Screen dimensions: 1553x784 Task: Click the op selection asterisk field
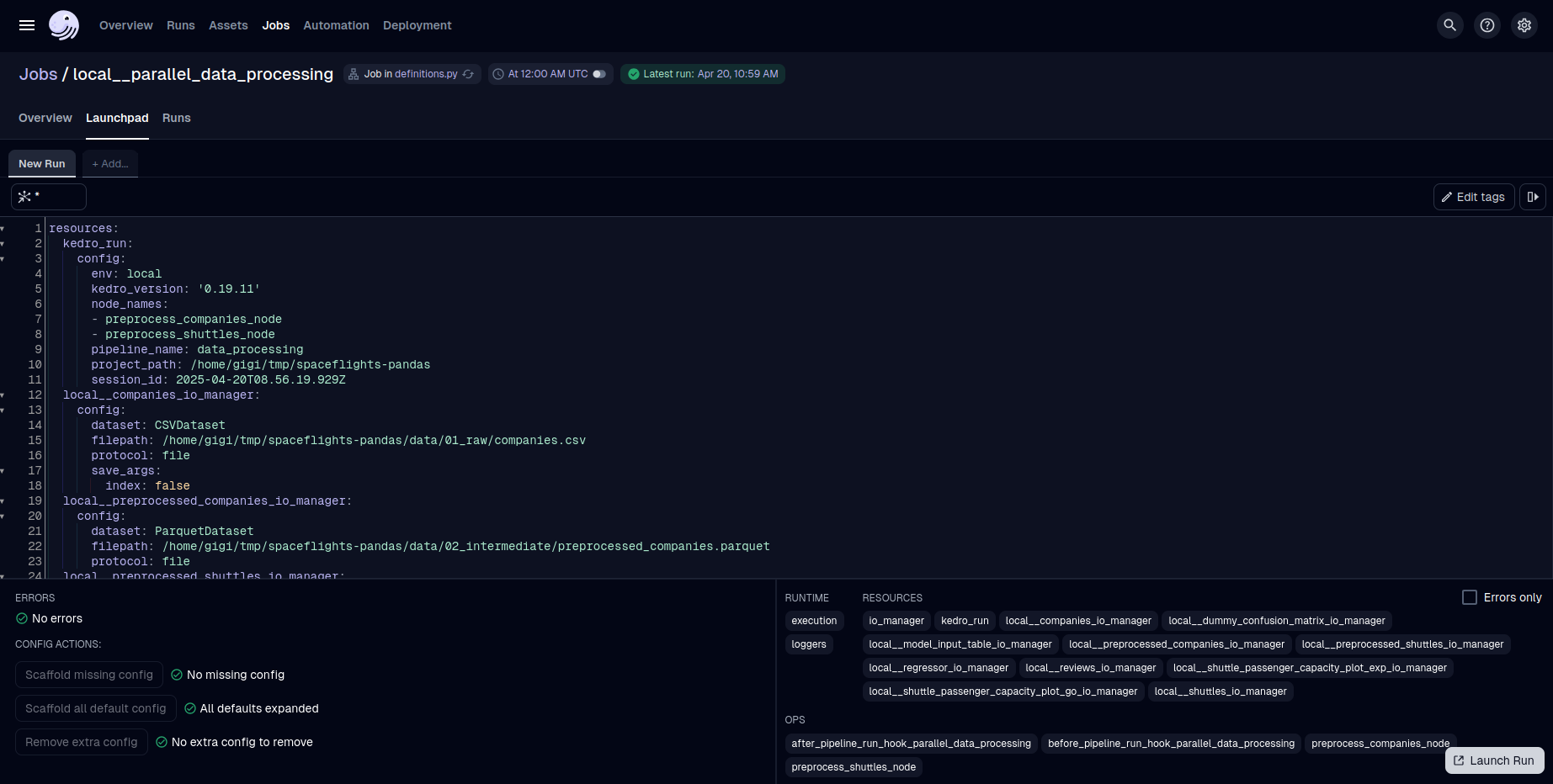coord(49,197)
